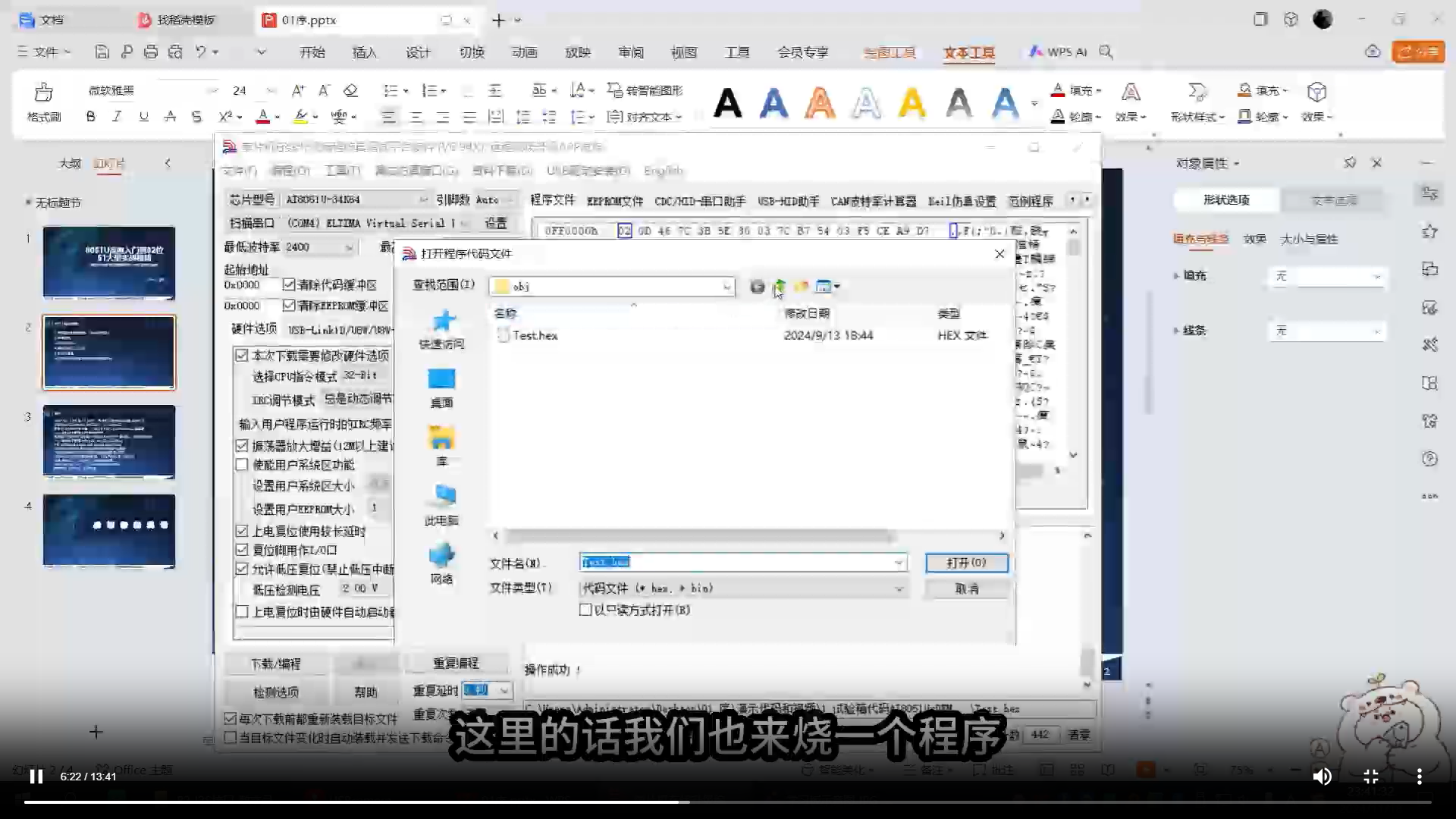This screenshot has width=1456, height=819.
Task: Toggle reload target file before each download
Action: click(231, 718)
